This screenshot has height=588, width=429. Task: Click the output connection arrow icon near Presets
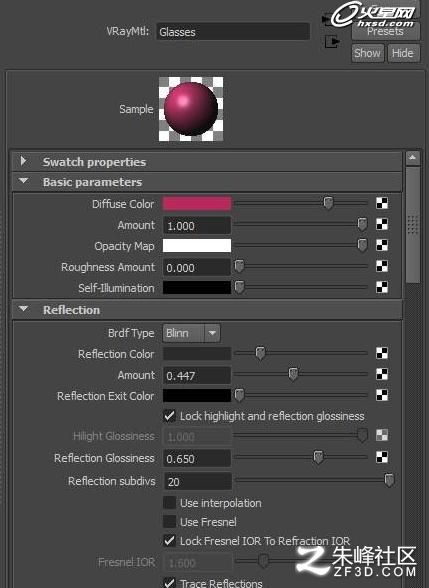coord(332,41)
